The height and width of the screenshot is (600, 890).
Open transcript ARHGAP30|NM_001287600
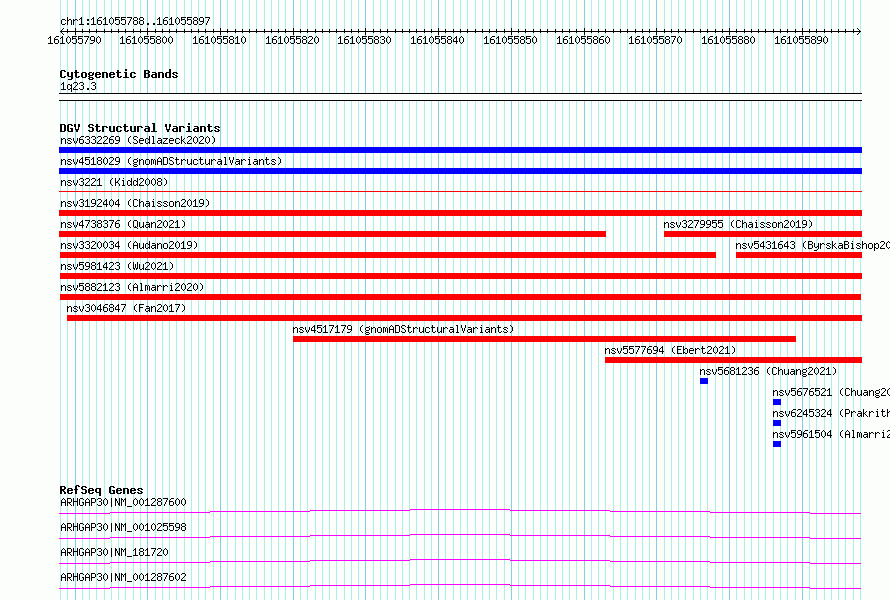(x=123, y=502)
